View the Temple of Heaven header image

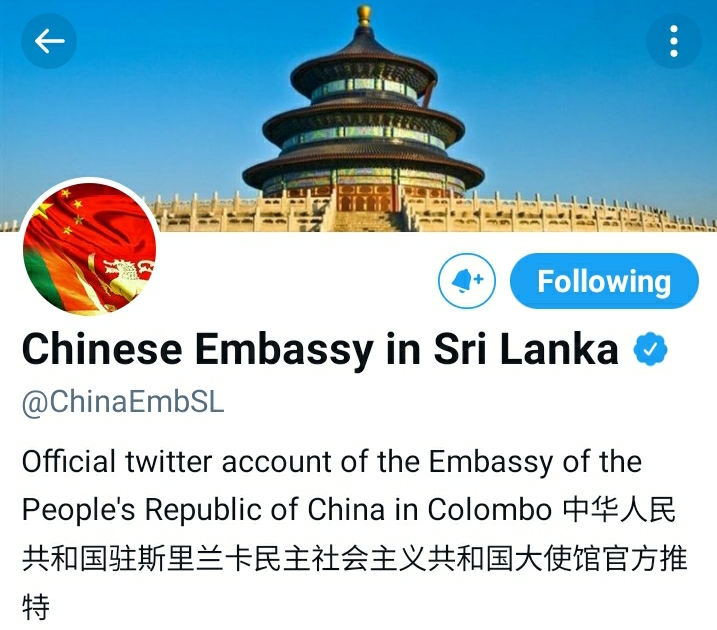coord(358,116)
